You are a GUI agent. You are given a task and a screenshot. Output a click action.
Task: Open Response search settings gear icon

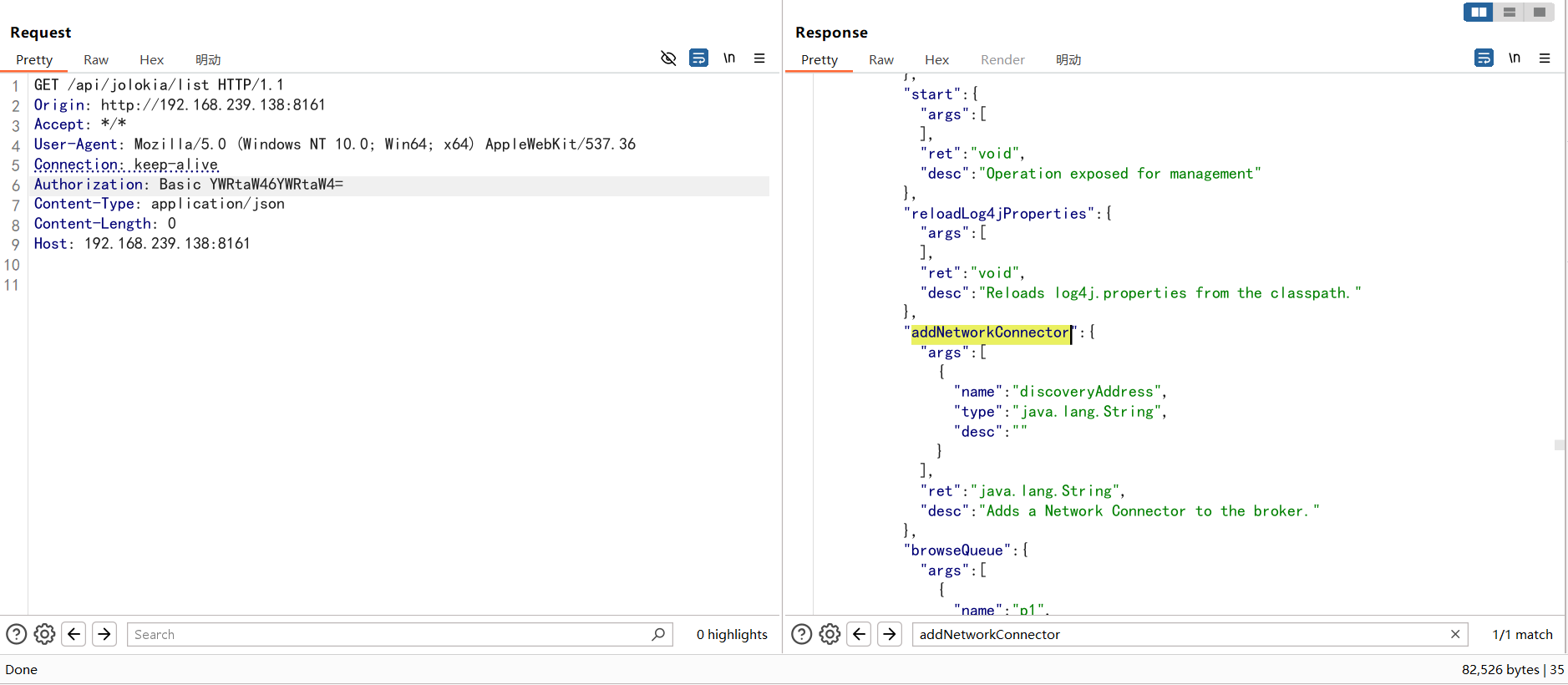point(830,634)
